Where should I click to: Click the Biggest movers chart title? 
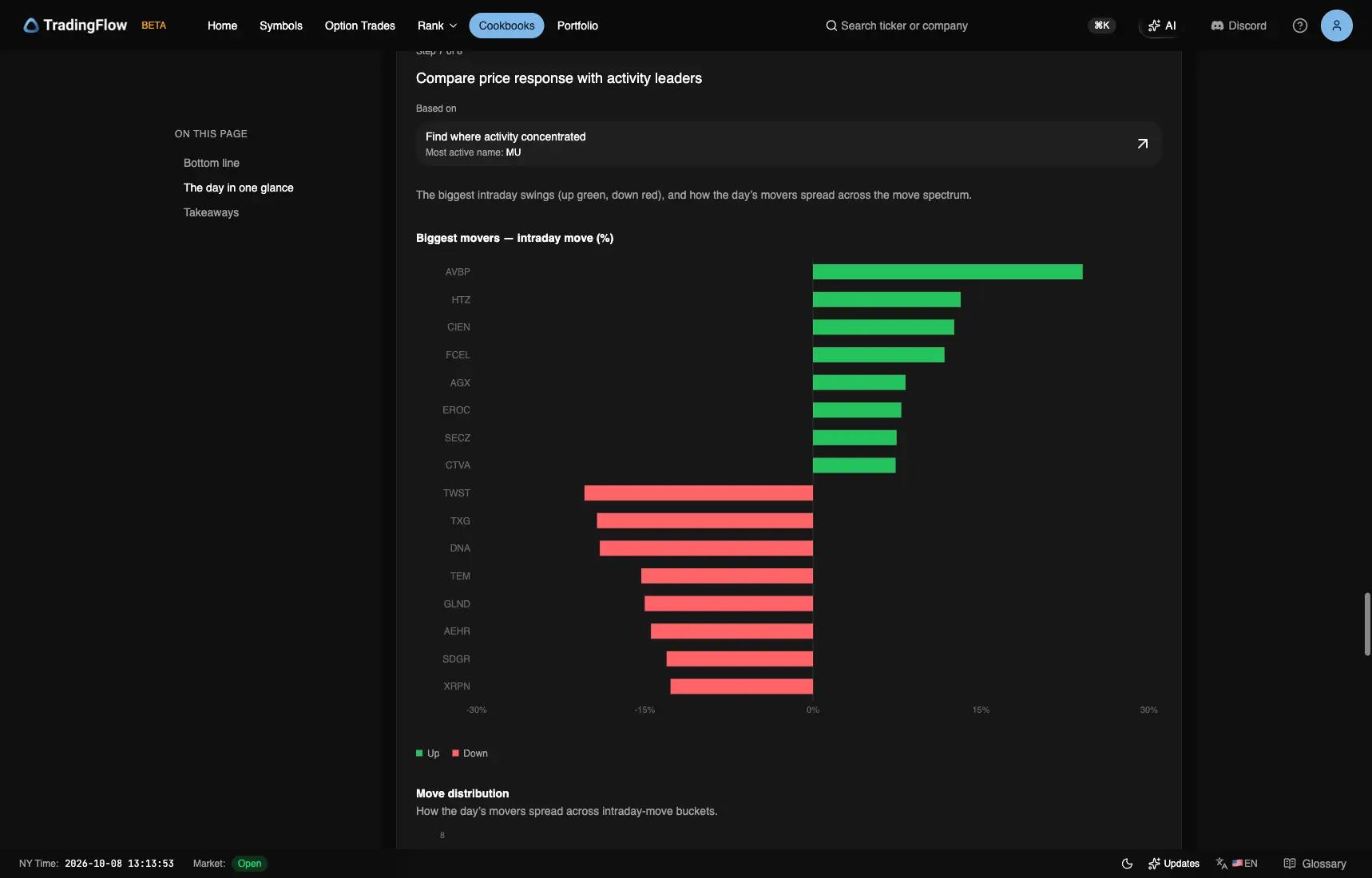click(515, 238)
